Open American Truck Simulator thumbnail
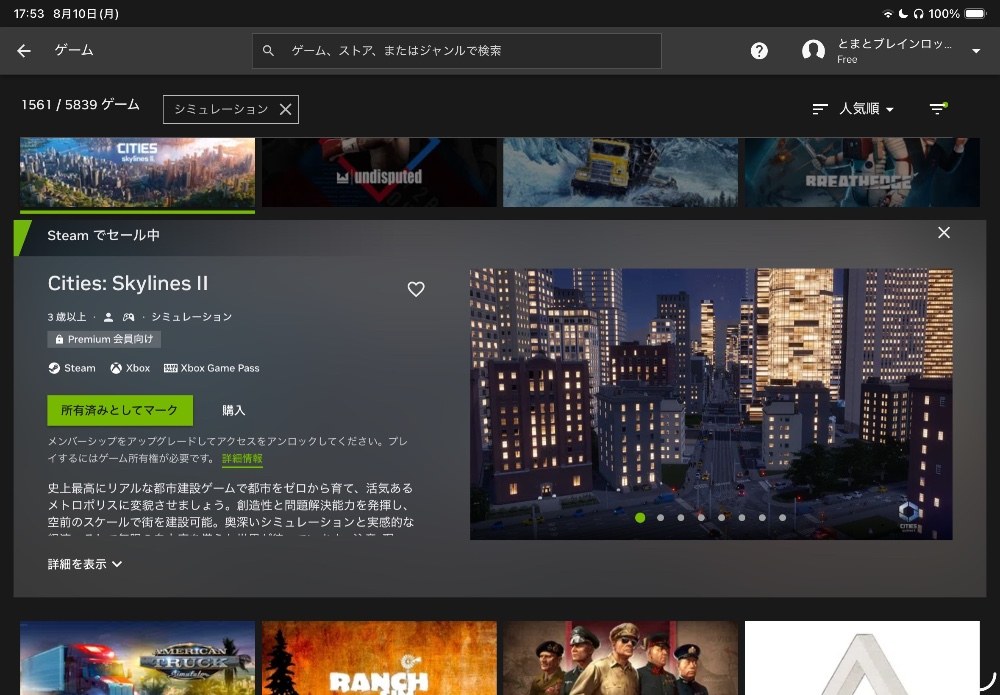The height and width of the screenshot is (695, 1000). [x=137, y=658]
